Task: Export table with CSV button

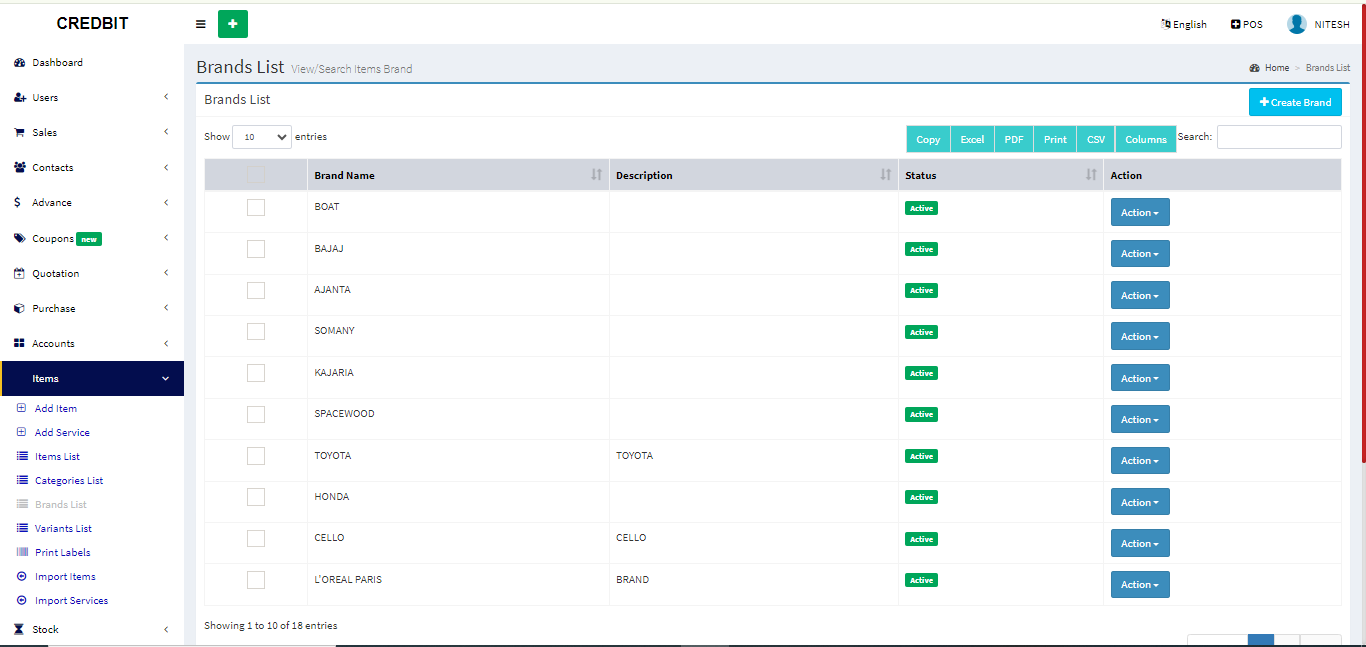Action: pos(1096,139)
